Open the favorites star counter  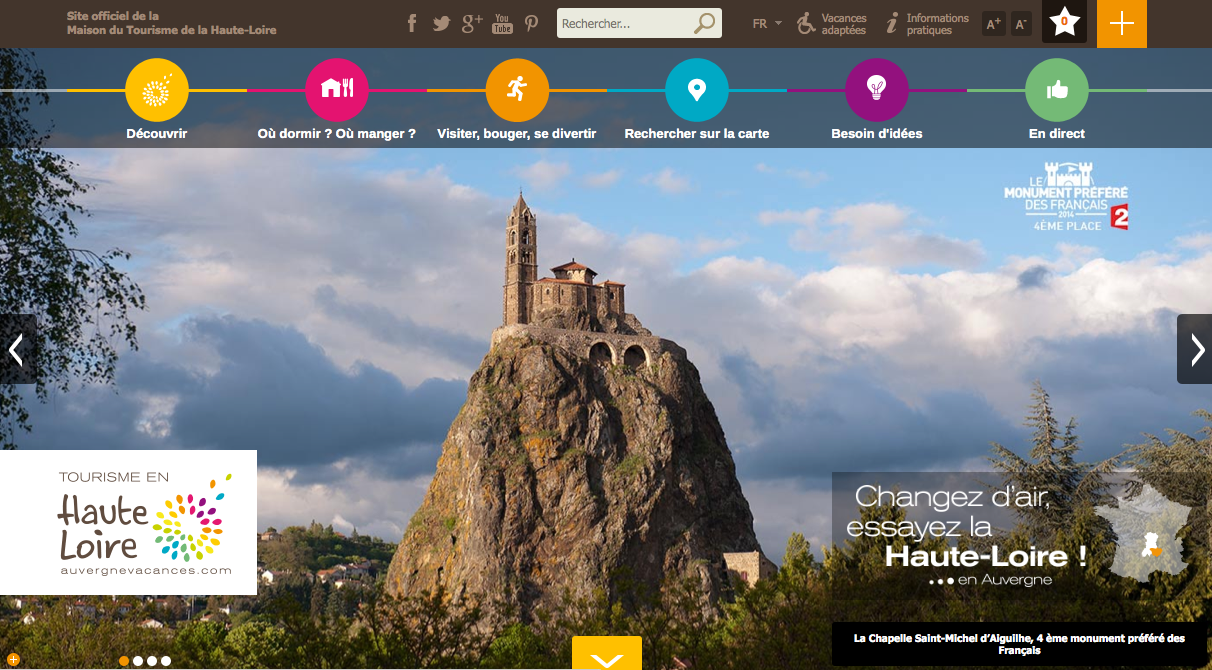pos(1064,22)
